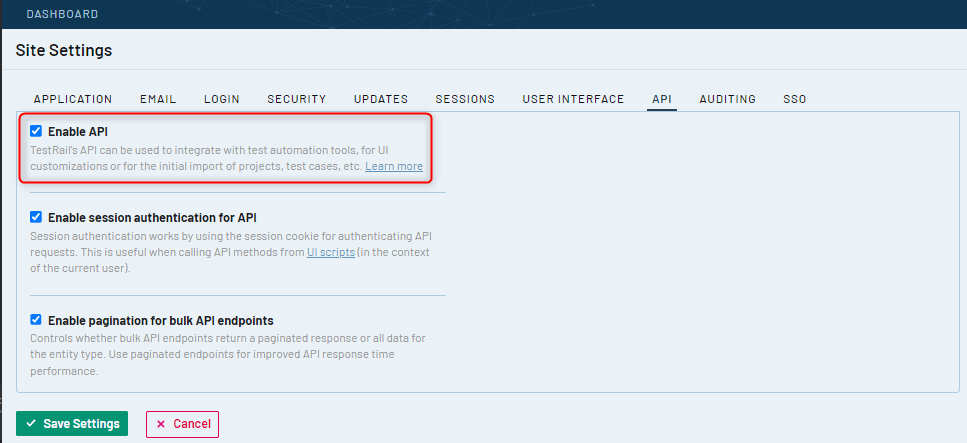The image size is (967, 443).
Task: Open the SSO tab
Action: coord(794,99)
